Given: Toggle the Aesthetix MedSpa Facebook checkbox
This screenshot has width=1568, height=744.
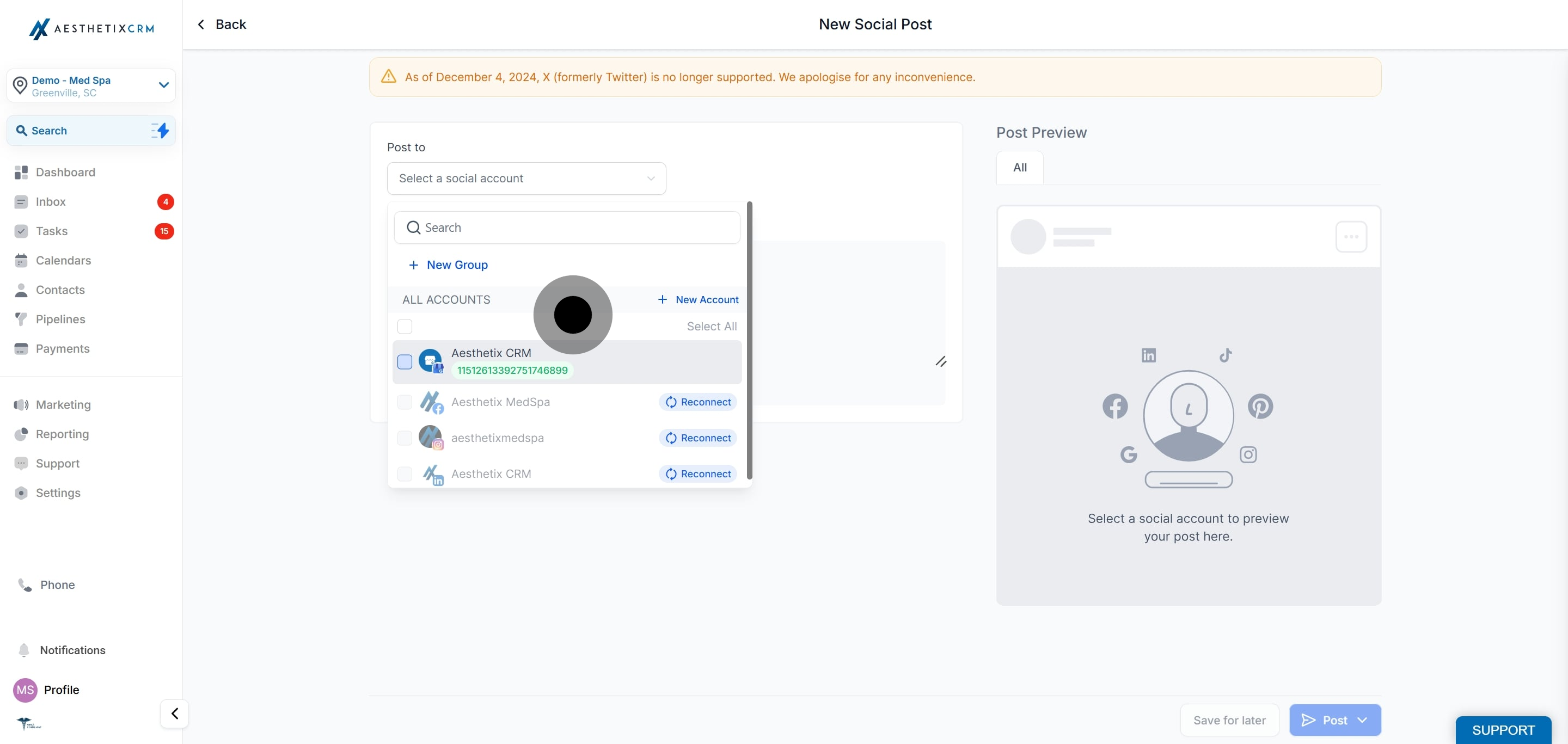Looking at the screenshot, I should coord(405,402).
